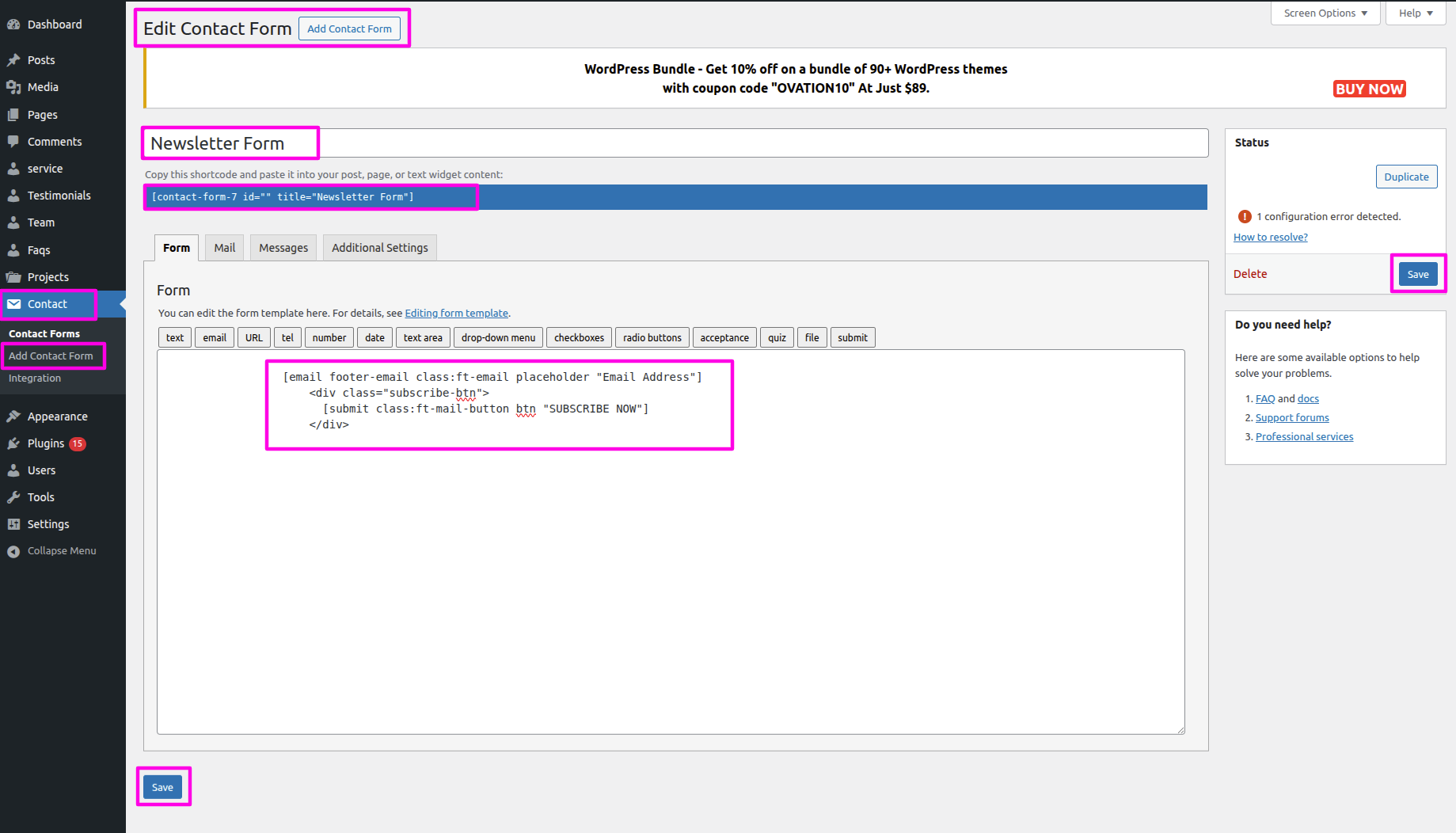Click the Duplicate button in Status
The width and height of the screenshot is (1456, 833).
point(1406,177)
